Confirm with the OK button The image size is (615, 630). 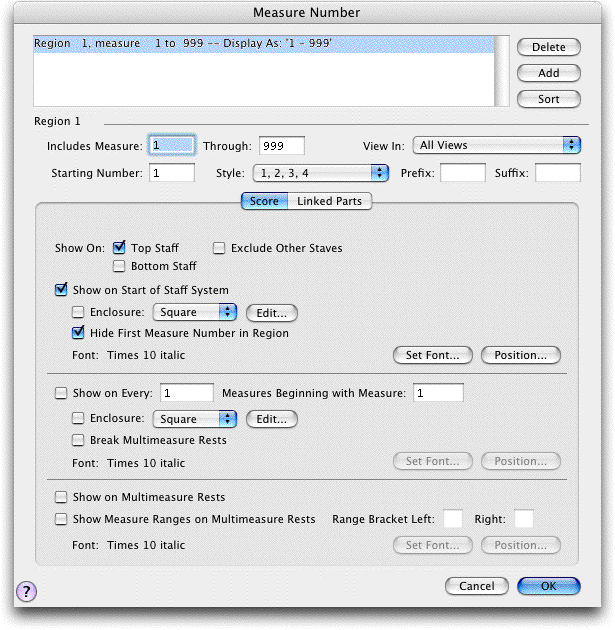549,586
